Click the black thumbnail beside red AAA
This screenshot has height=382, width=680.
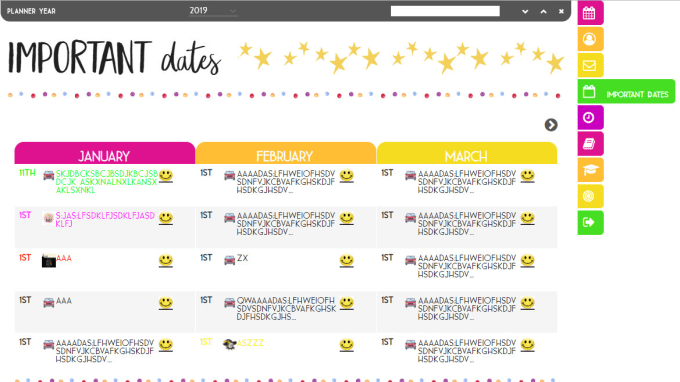pyautogui.click(x=49, y=261)
